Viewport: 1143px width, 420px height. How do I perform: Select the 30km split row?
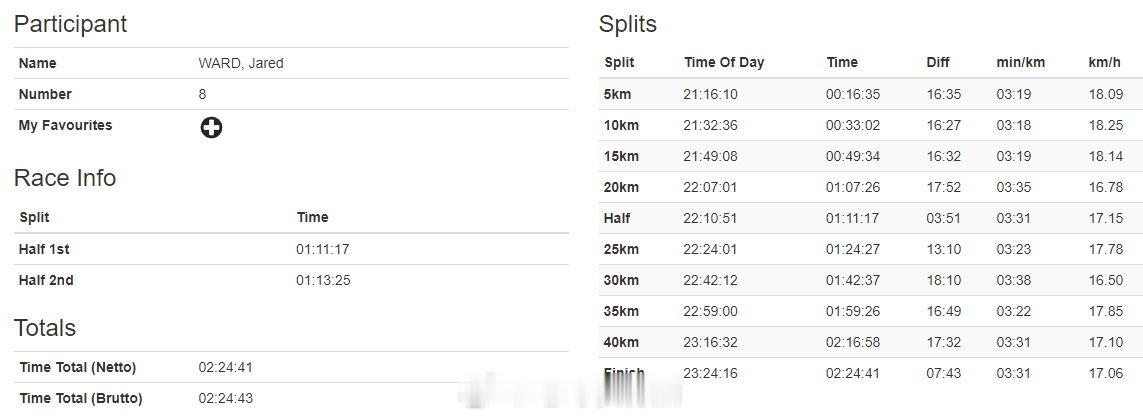[x=870, y=280]
